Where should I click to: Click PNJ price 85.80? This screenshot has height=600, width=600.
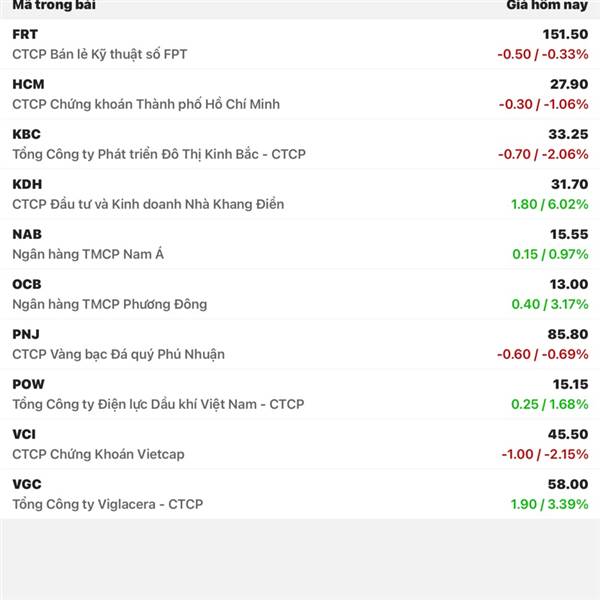pos(568,334)
